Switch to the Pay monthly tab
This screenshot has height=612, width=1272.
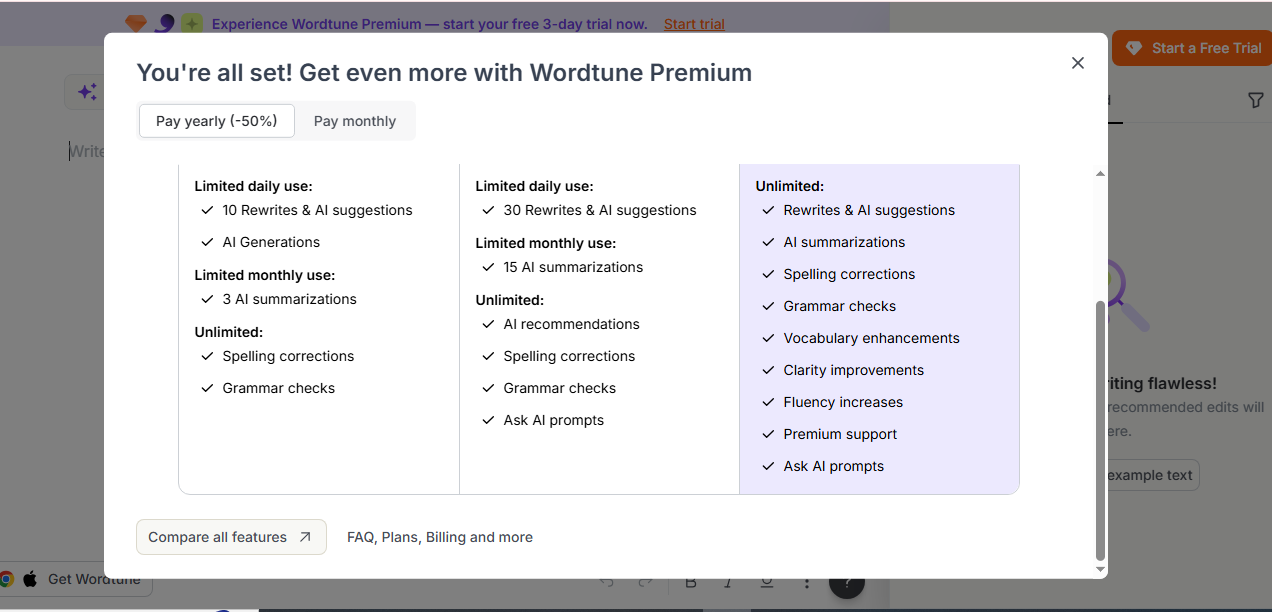(x=354, y=120)
